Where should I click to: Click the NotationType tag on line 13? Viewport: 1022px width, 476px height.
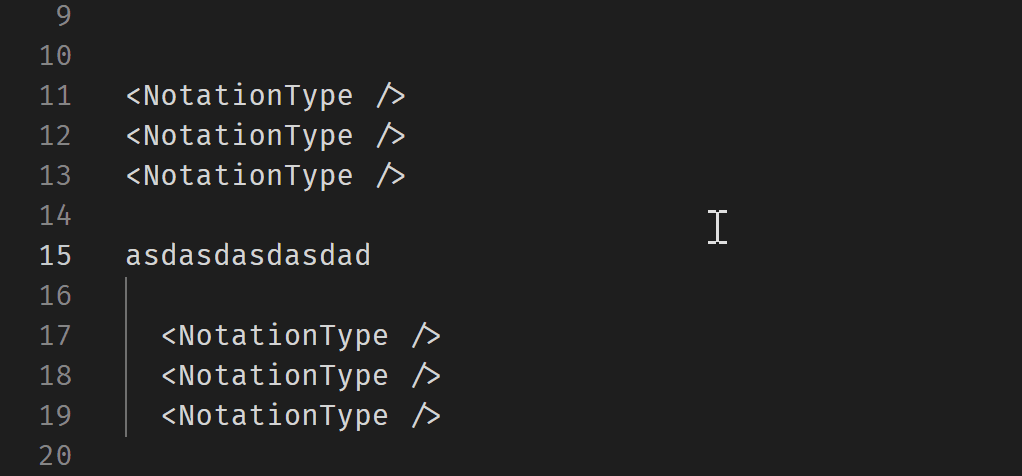pos(265,176)
